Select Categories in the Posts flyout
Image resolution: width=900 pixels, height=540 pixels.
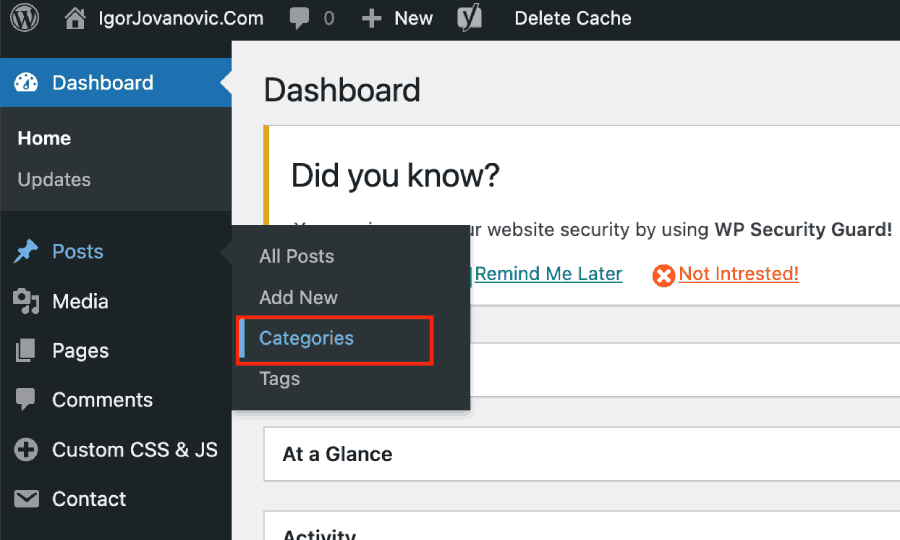click(x=306, y=338)
